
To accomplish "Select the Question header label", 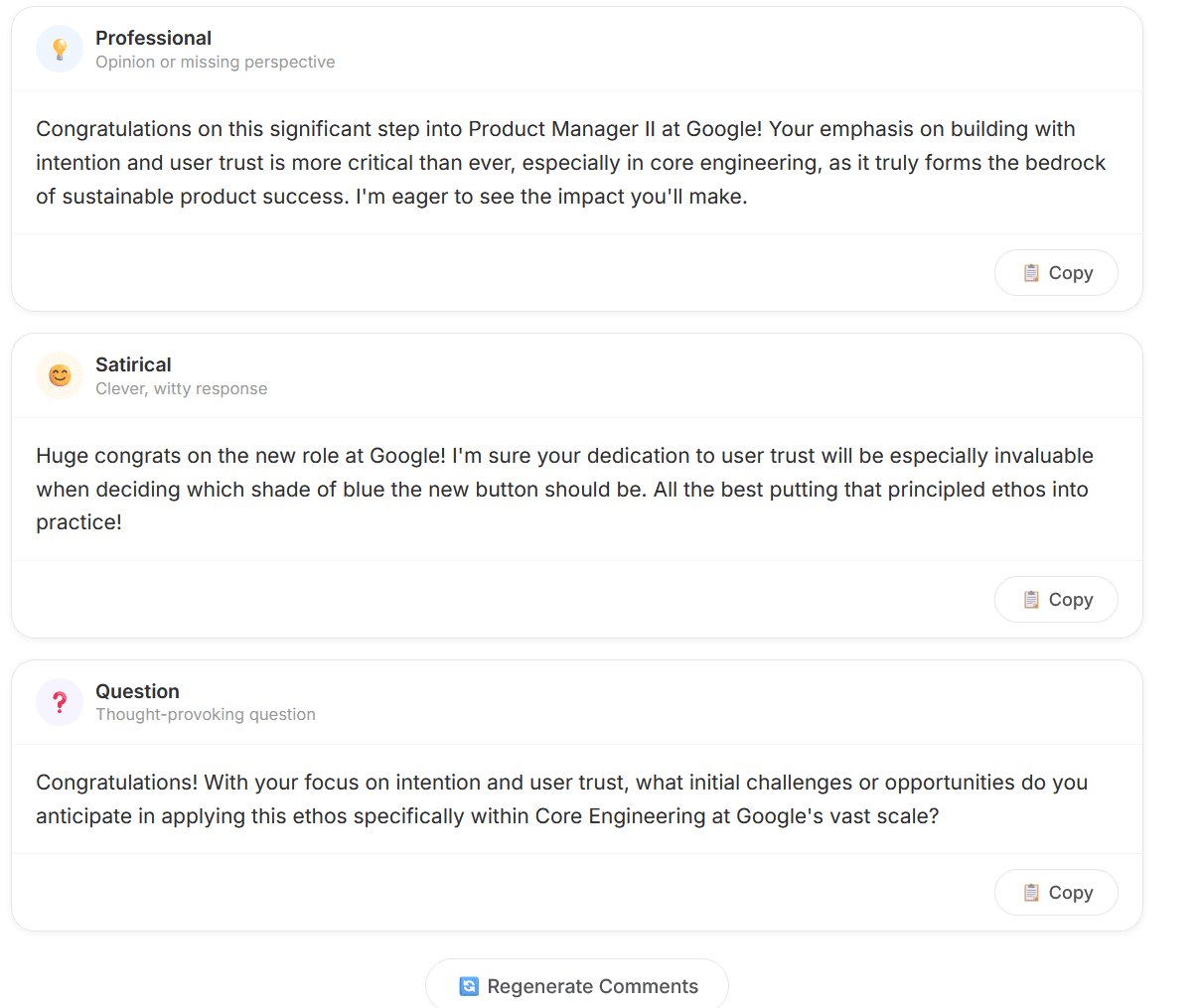I will pyautogui.click(x=137, y=691).
